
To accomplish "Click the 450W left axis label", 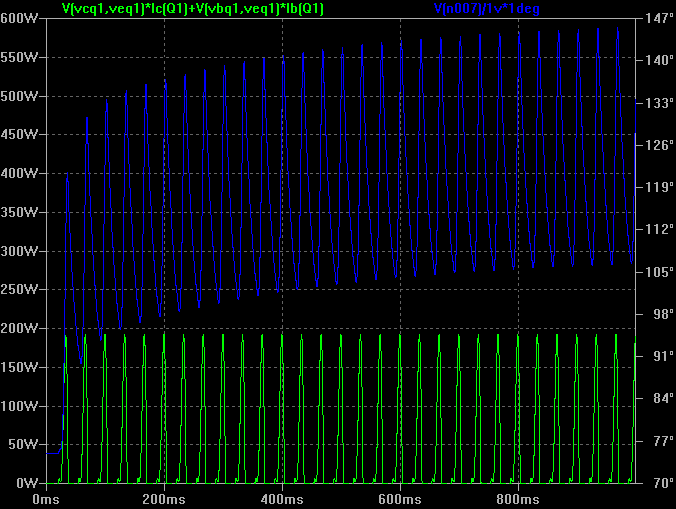I will point(19,134).
